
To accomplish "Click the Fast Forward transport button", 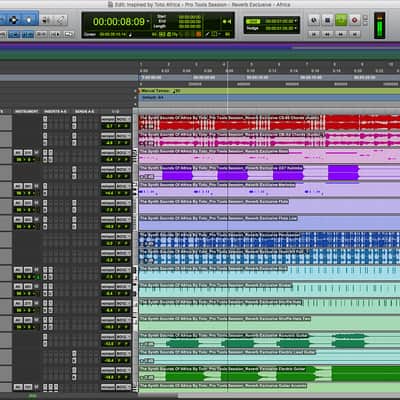I will pyautogui.click(x=341, y=34).
